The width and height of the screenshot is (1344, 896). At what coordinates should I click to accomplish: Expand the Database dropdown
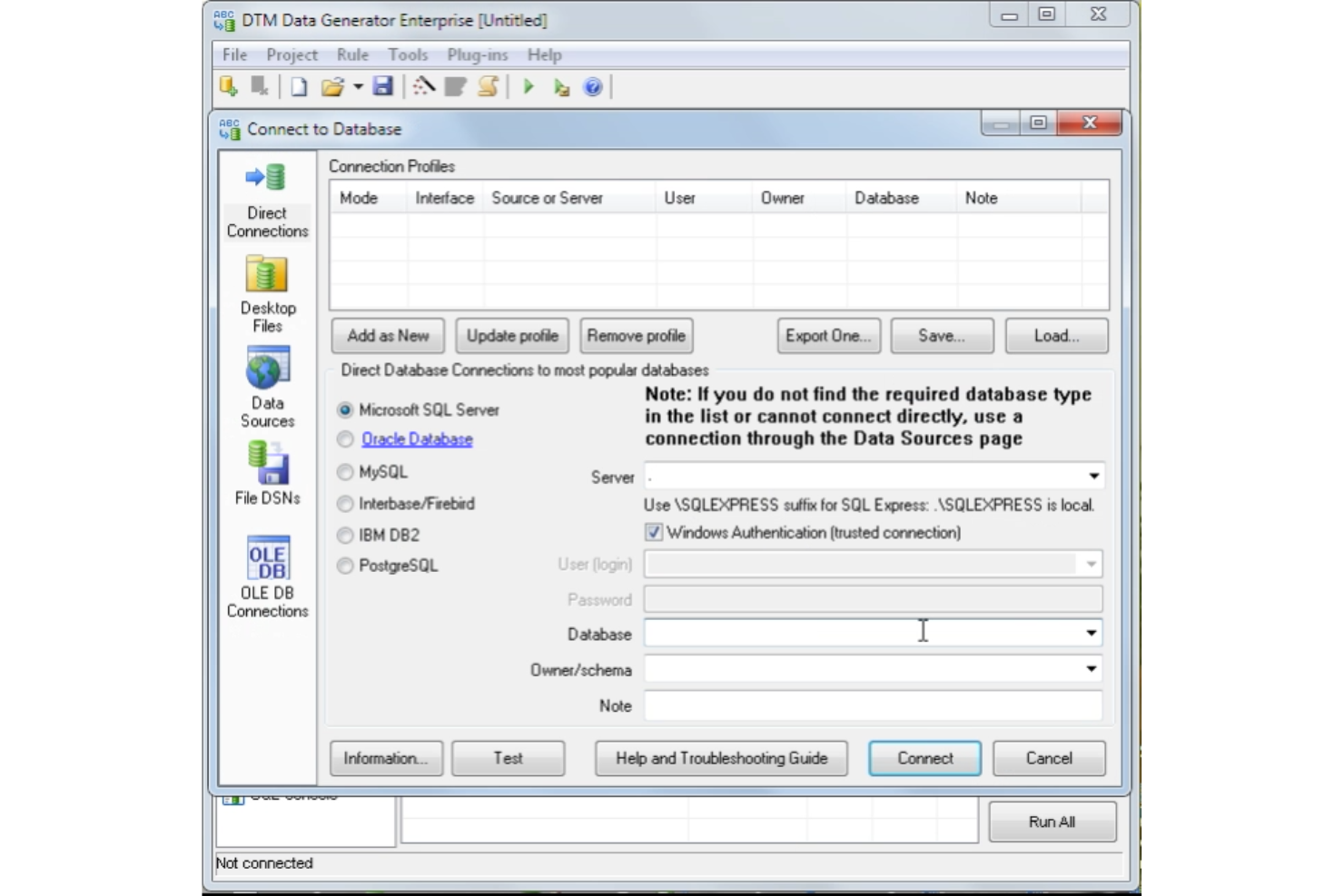(x=1091, y=633)
